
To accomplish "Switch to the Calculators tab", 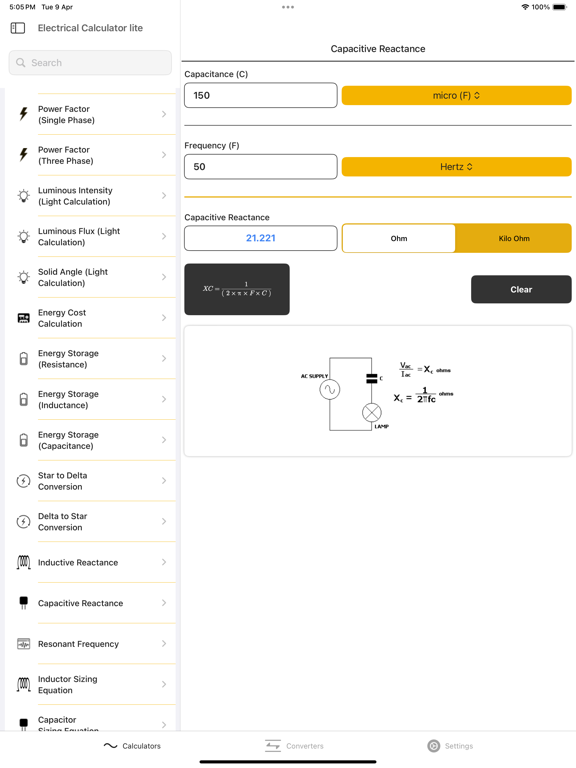I will (x=132, y=746).
